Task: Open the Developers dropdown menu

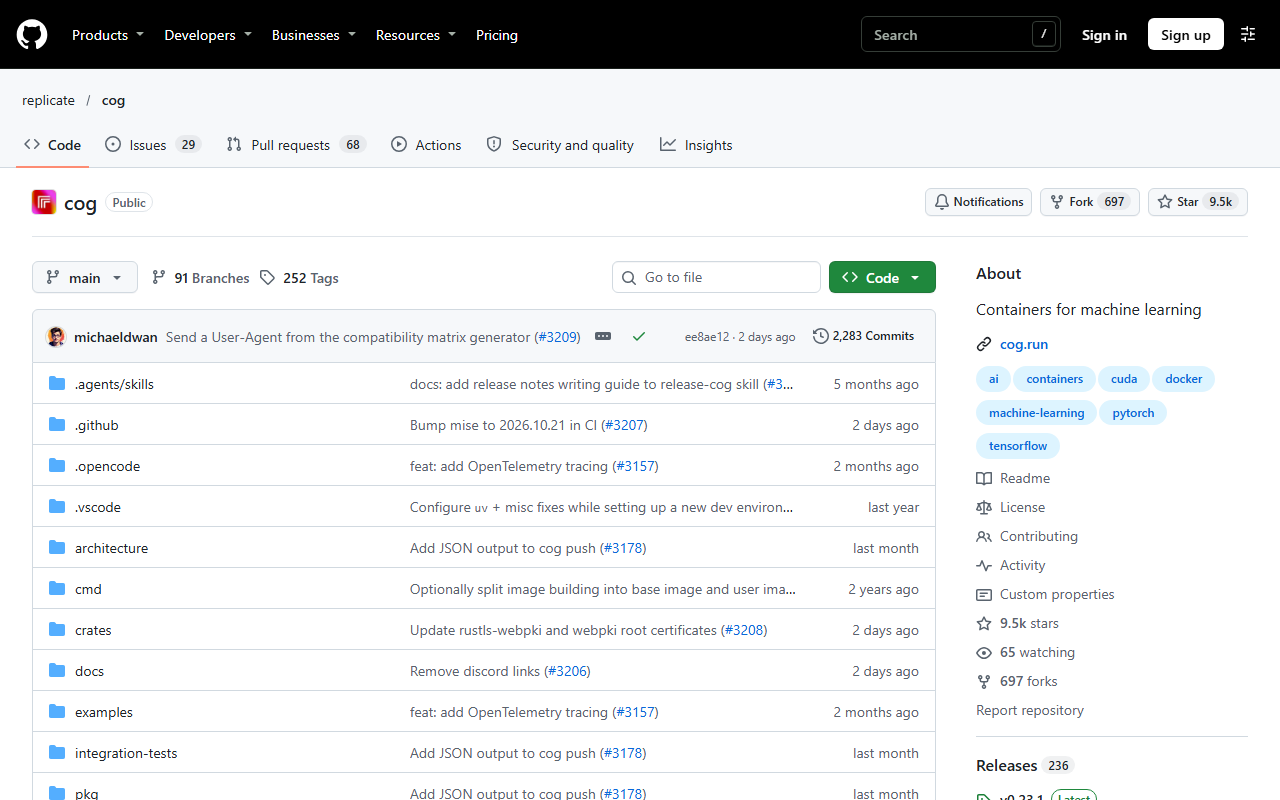Action: [x=208, y=35]
